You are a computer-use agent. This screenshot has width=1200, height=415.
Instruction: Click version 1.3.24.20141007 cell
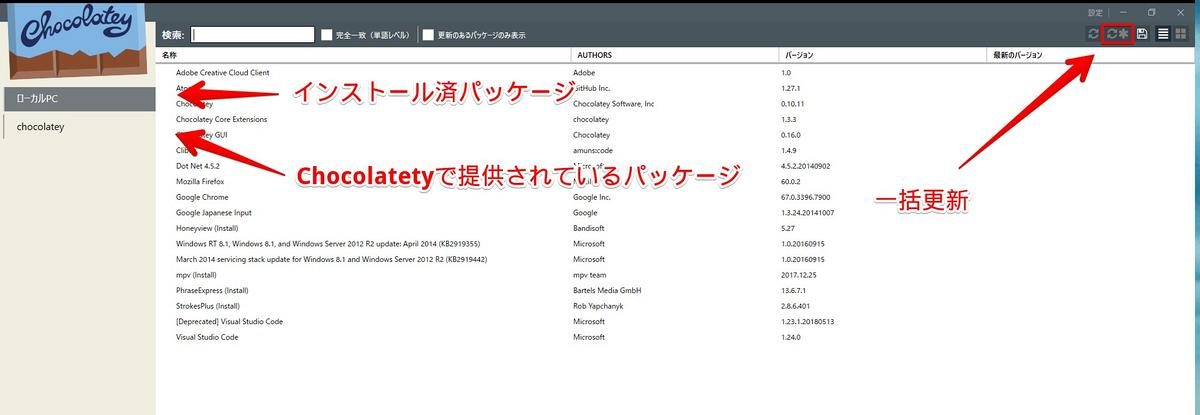tap(810, 213)
